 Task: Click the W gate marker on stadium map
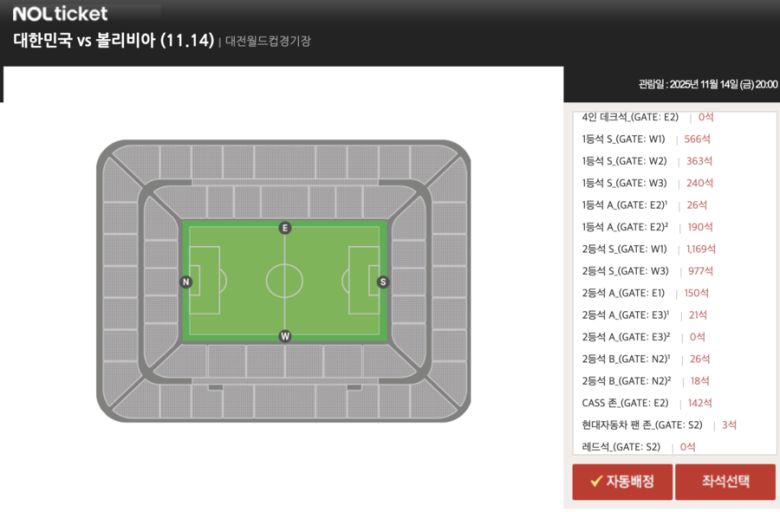pos(285,336)
